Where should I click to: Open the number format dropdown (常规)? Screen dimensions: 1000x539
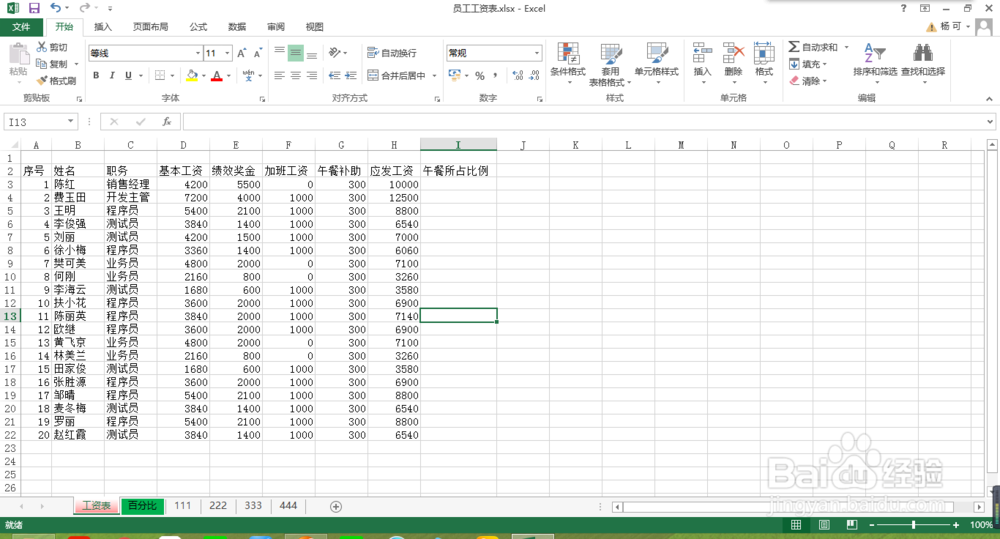point(537,53)
